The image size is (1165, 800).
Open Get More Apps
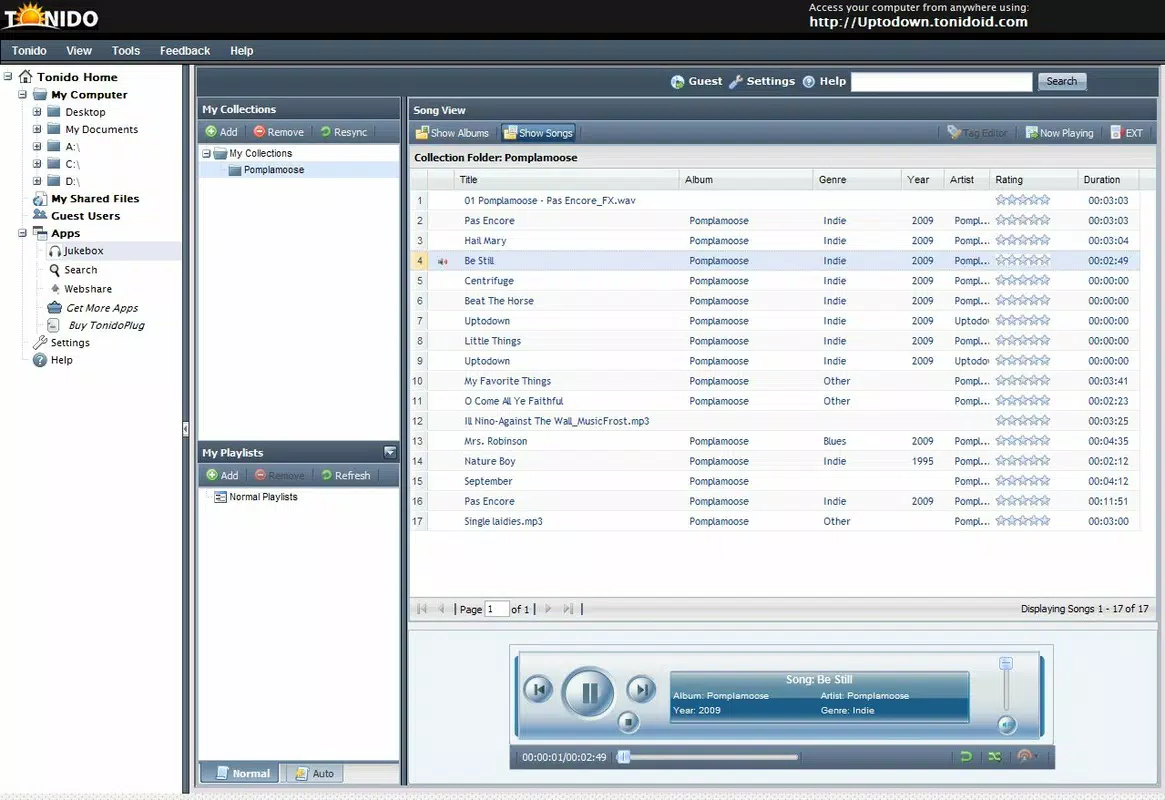coord(94,308)
